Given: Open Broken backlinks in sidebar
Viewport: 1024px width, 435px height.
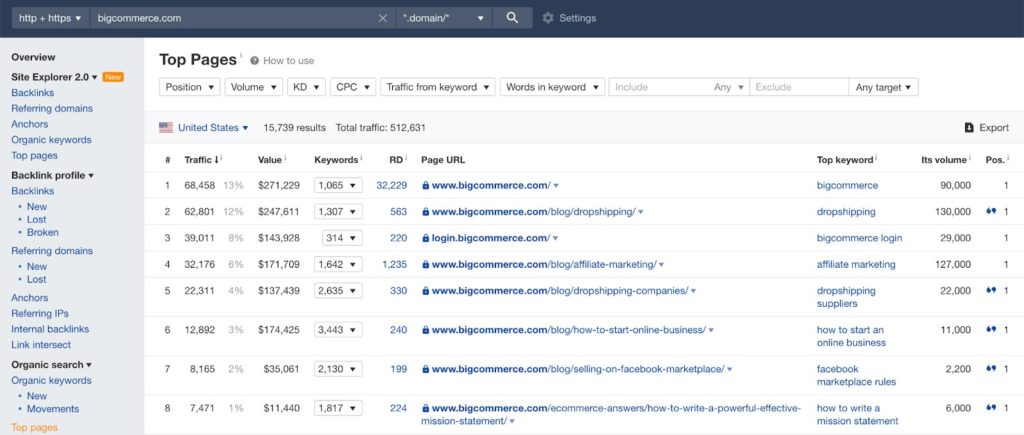Looking at the screenshot, I should [x=42, y=233].
